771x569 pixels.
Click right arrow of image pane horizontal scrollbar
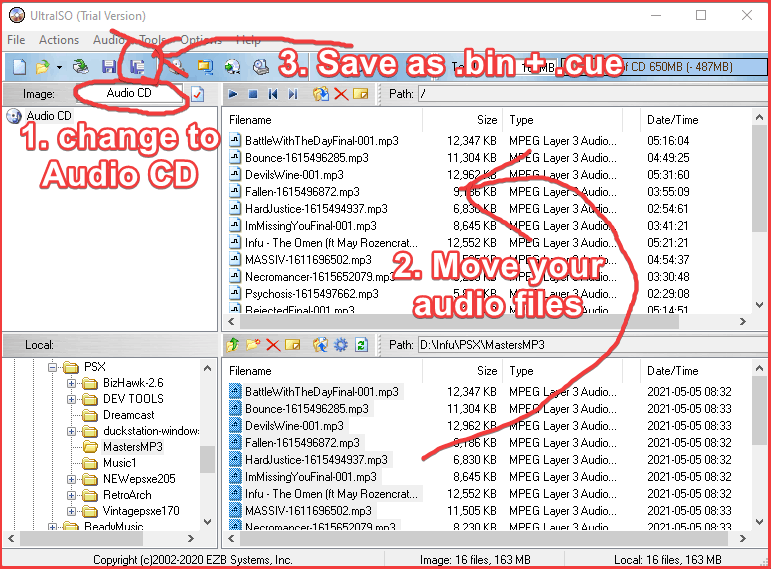point(743,322)
